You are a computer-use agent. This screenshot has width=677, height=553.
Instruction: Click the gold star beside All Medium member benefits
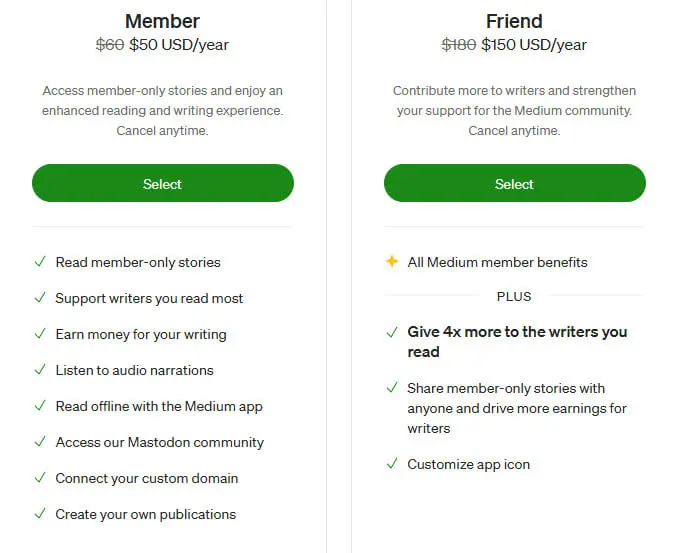pyautogui.click(x=392, y=262)
